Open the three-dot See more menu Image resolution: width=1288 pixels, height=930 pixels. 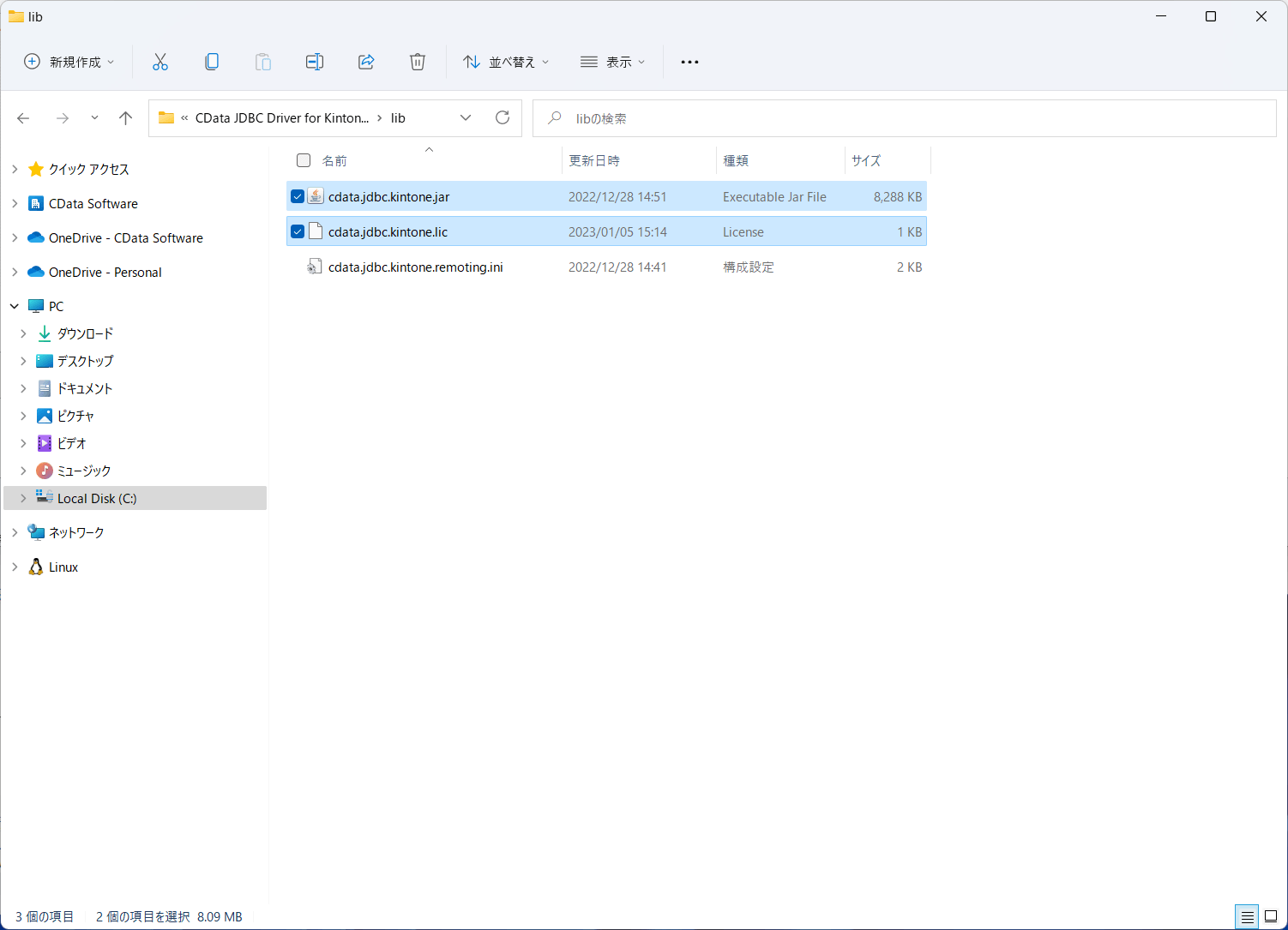689,62
